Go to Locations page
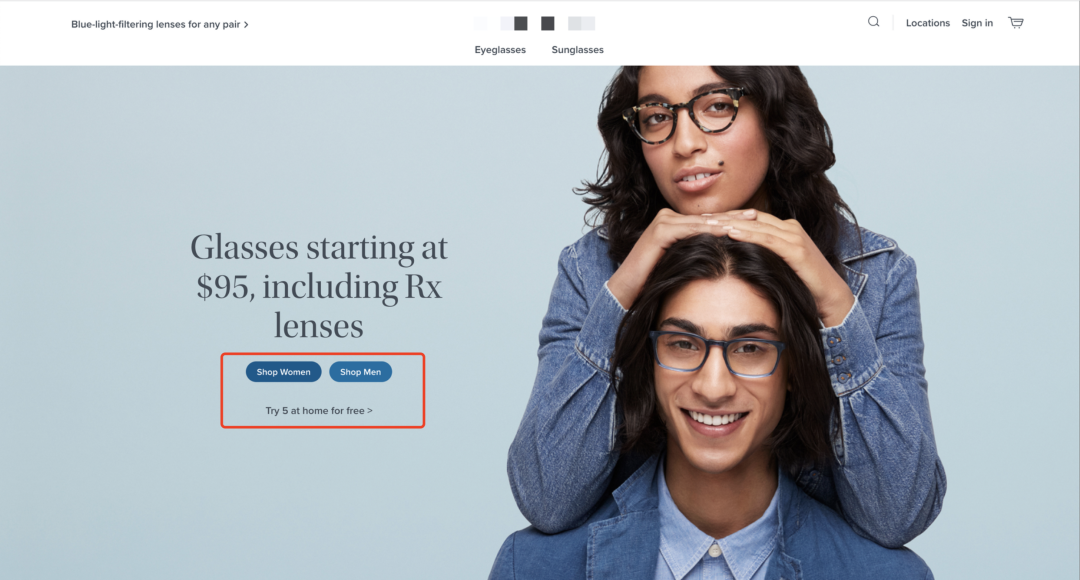This screenshot has height=580, width=1080. coord(927,23)
